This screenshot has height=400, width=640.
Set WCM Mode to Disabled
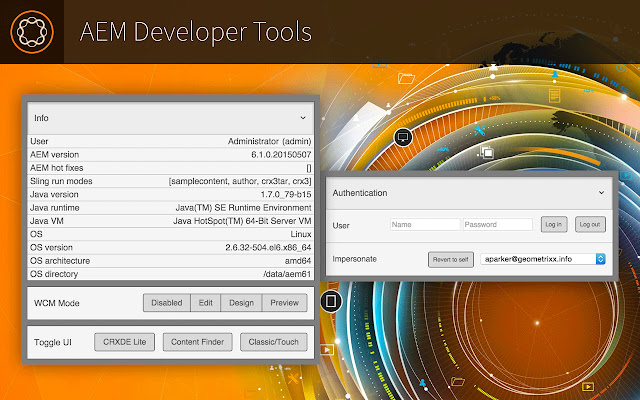(167, 303)
